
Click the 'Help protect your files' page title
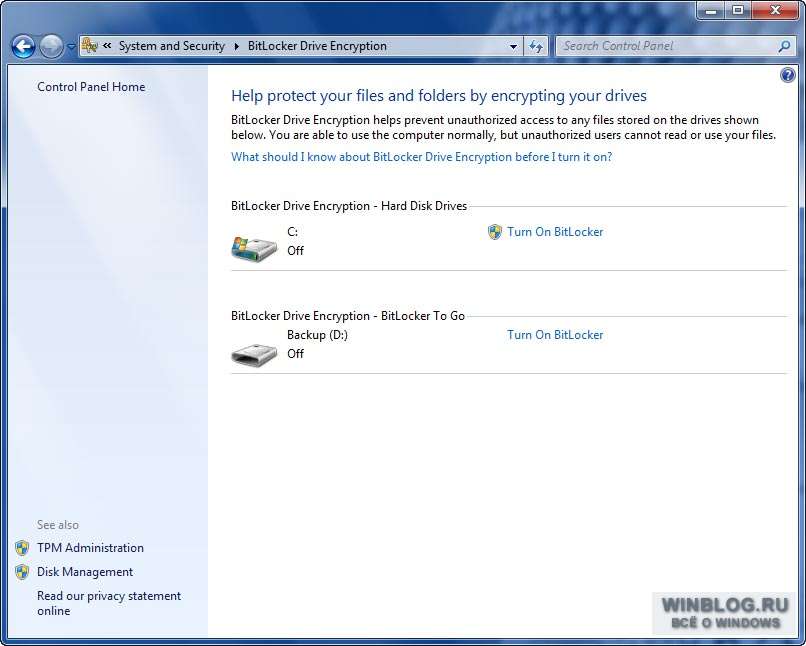(x=438, y=96)
